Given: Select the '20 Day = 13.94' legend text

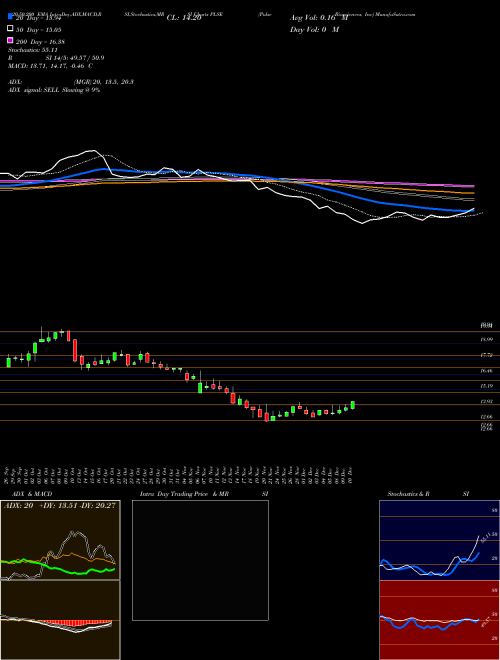Looking at the screenshot, I should point(38,17).
